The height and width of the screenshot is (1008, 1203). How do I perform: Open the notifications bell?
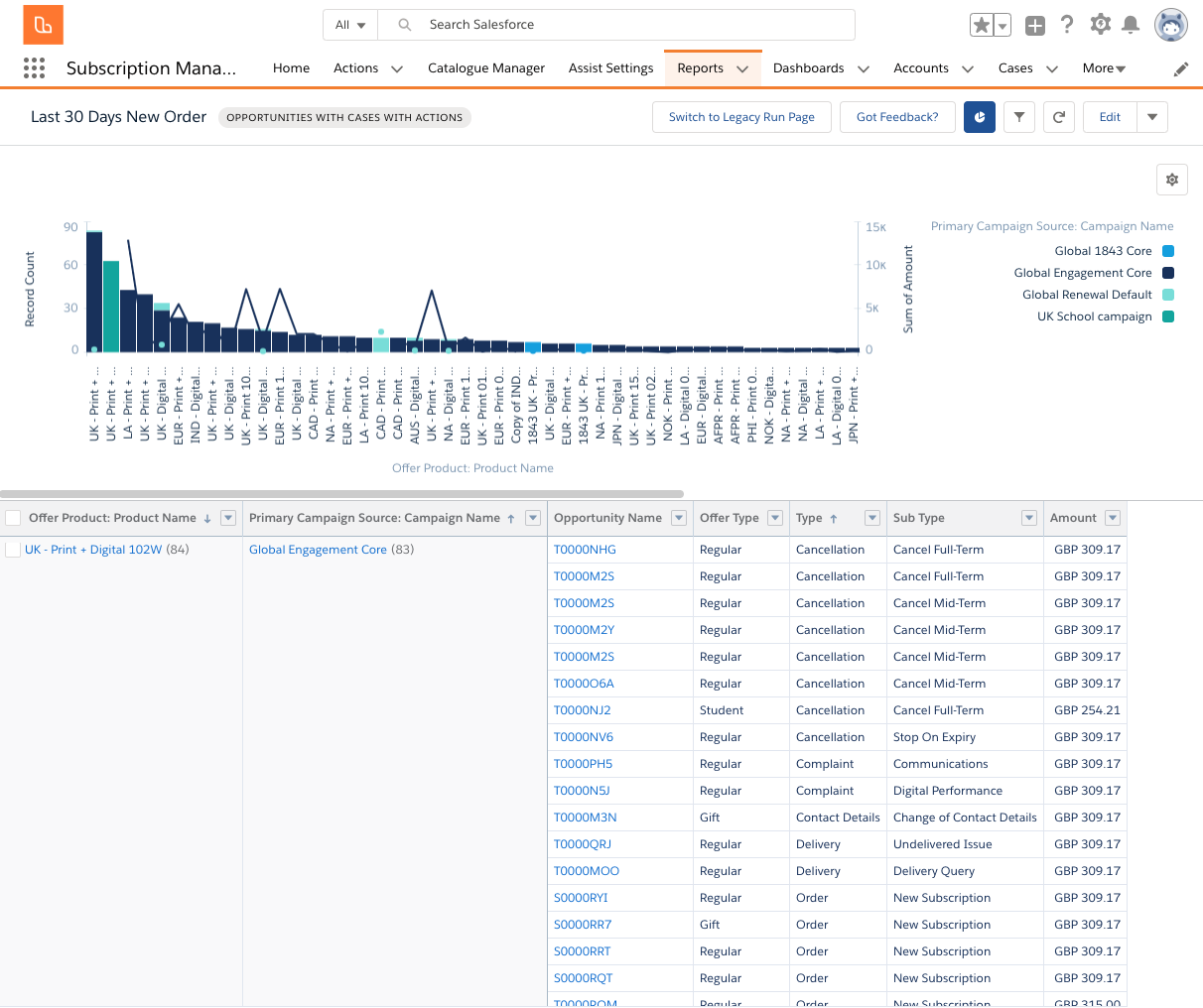click(x=1132, y=24)
